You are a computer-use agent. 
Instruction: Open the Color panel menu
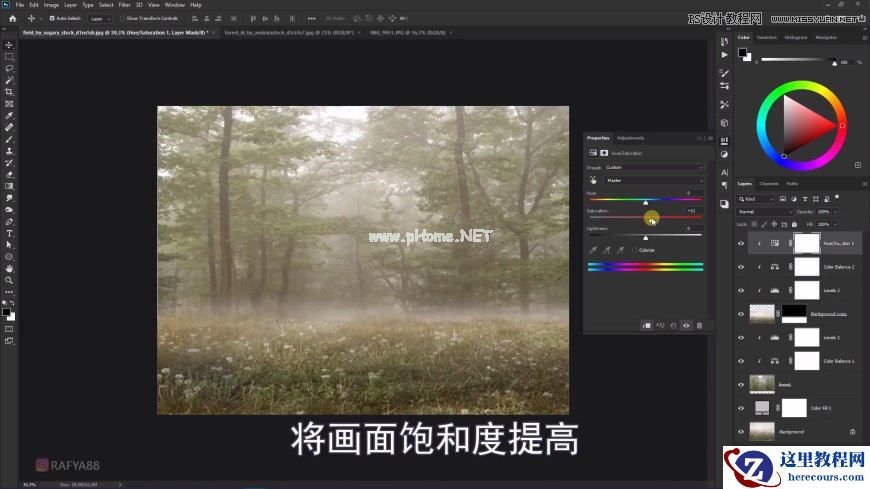(864, 37)
